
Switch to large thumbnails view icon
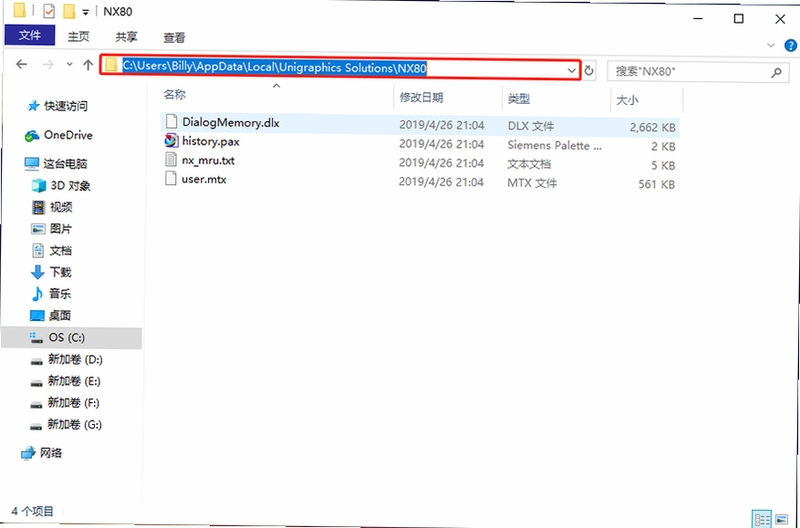click(x=781, y=520)
